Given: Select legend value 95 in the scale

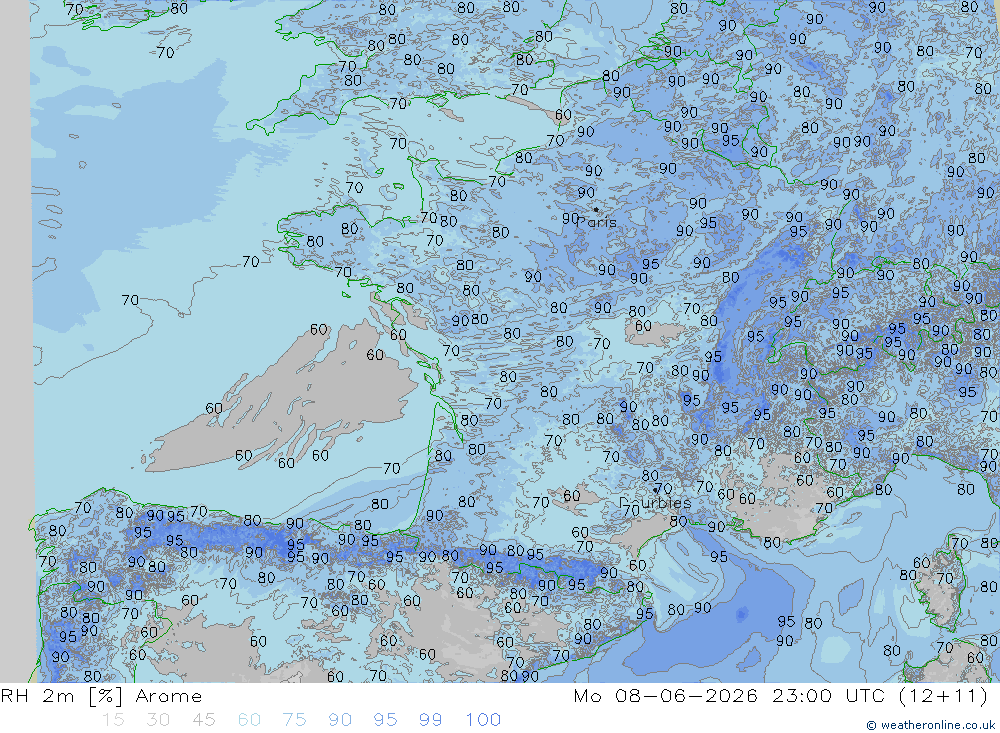Looking at the screenshot, I should coord(385,720).
